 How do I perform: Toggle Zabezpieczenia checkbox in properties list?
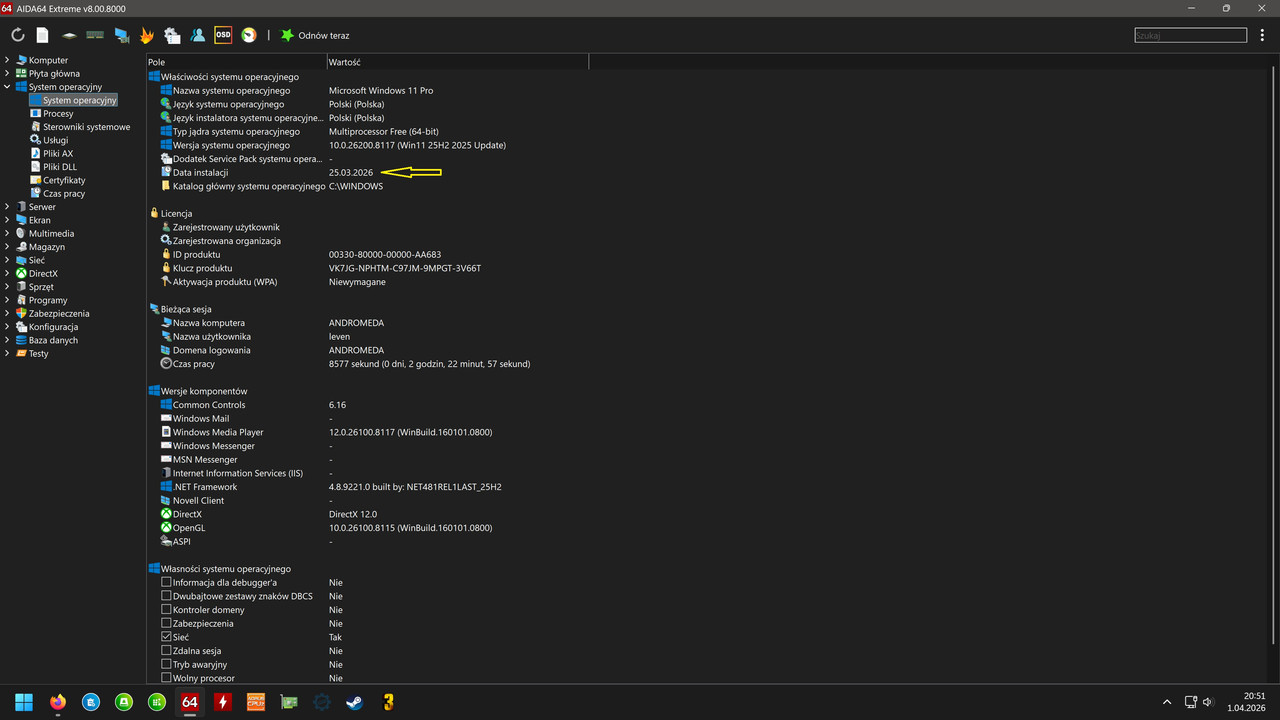166,623
